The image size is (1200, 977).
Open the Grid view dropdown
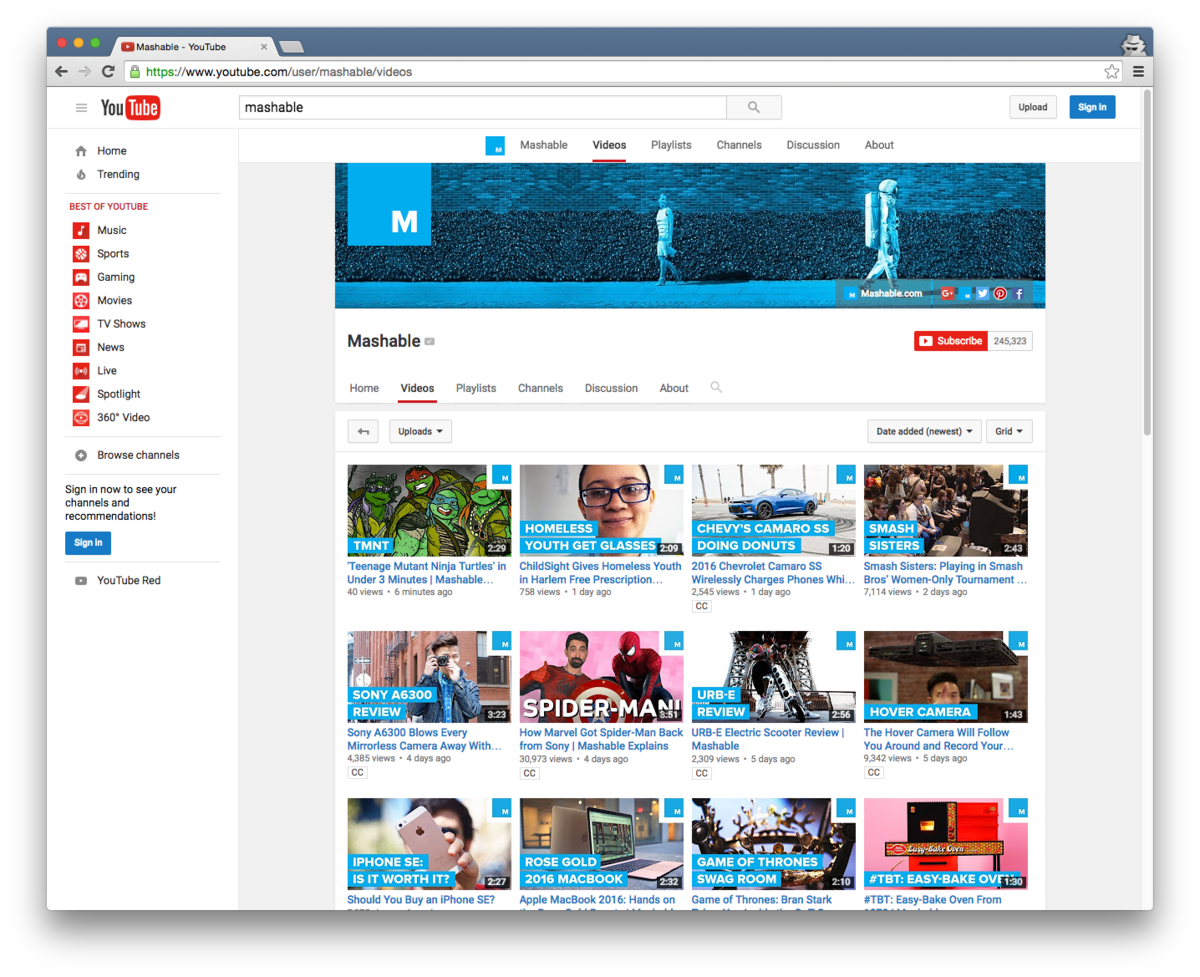(1009, 431)
